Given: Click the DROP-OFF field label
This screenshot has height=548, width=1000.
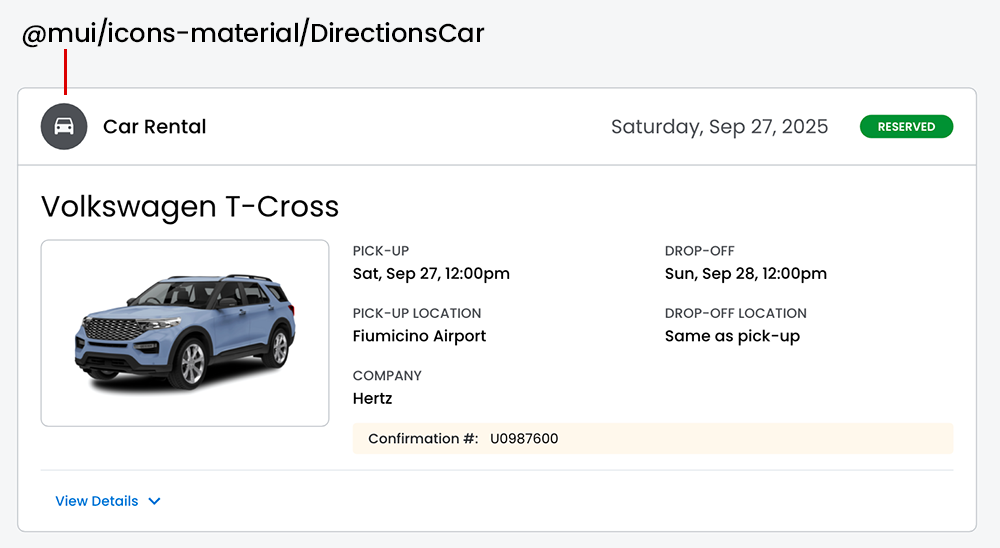Looking at the screenshot, I should pyautogui.click(x=700, y=251).
